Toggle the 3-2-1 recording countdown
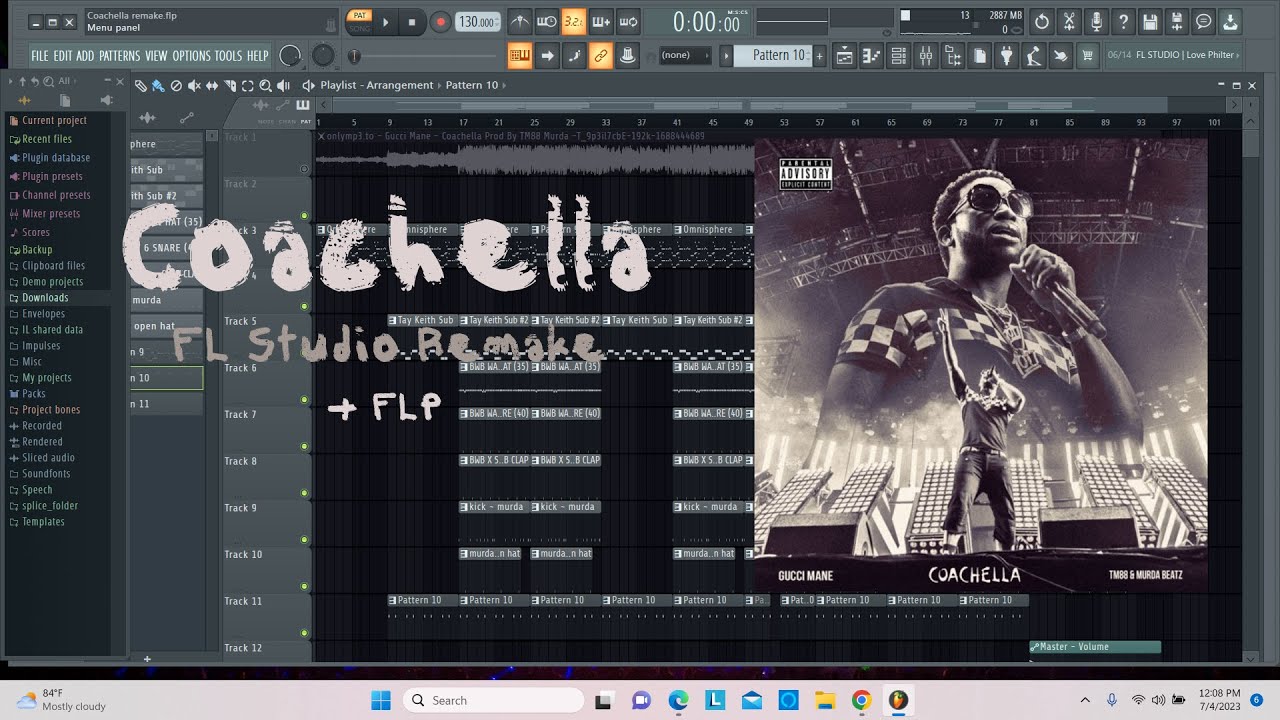This screenshot has width=1280, height=720. 573,21
